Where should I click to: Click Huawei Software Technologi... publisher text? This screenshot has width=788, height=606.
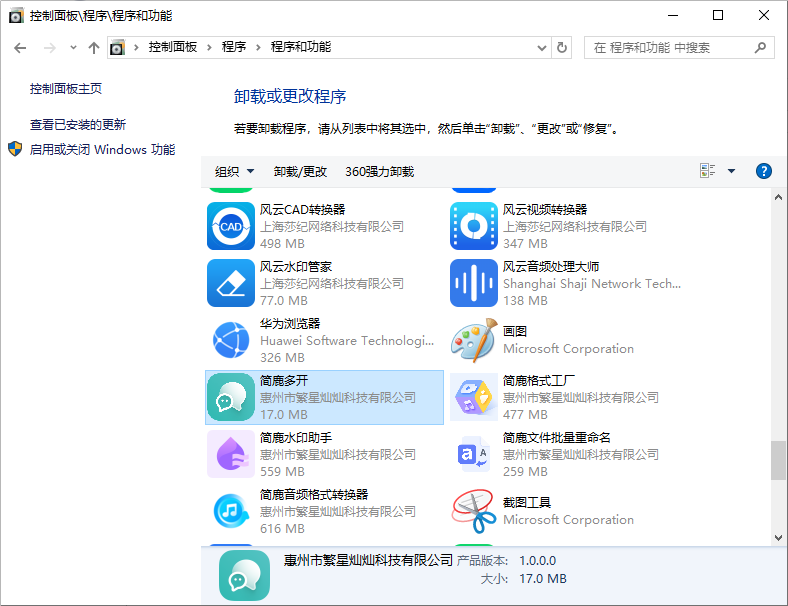[347, 341]
